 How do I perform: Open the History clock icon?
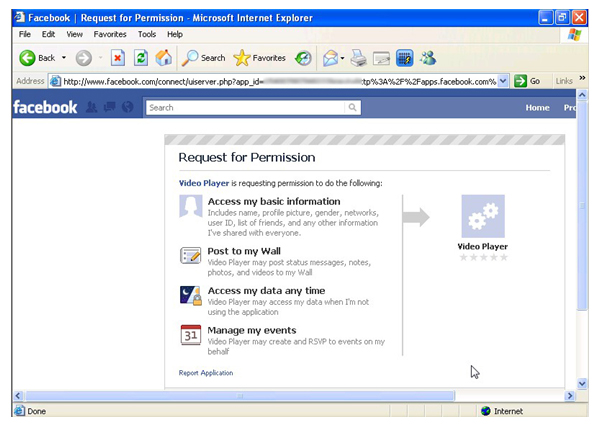(303, 58)
